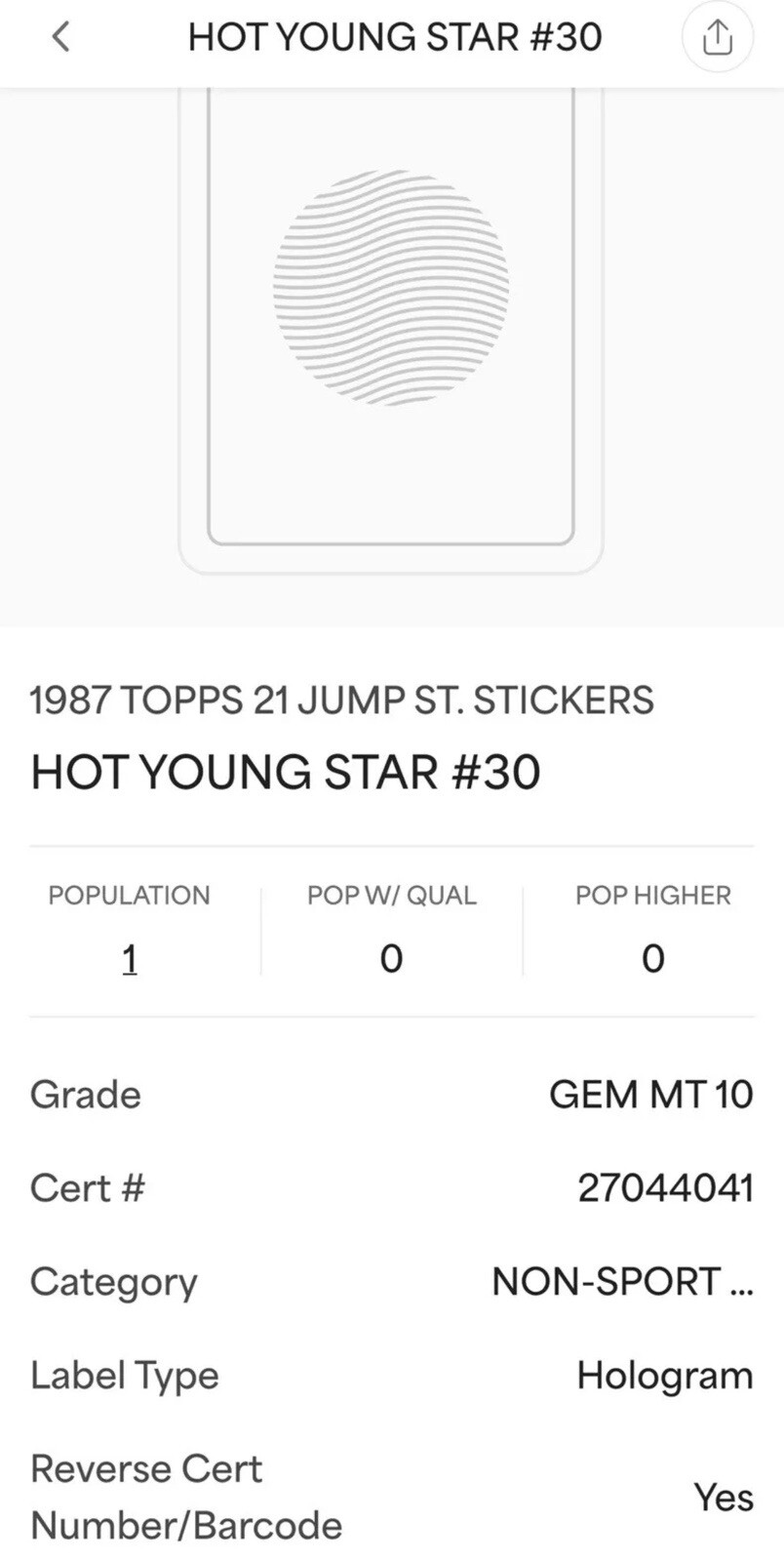
Task: Tap the POP W/ QUAL value 0
Action: click(x=391, y=959)
